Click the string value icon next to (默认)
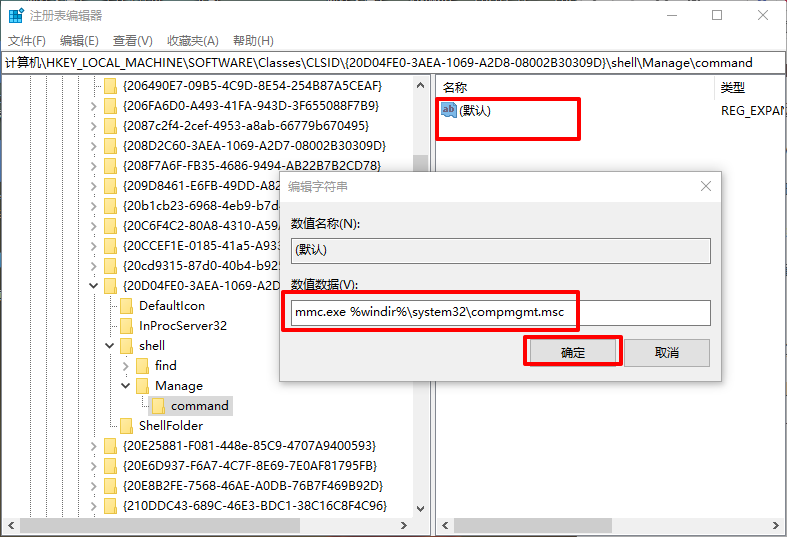This screenshot has width=787, height=537. pyautogui.click(x=449, y=110)
